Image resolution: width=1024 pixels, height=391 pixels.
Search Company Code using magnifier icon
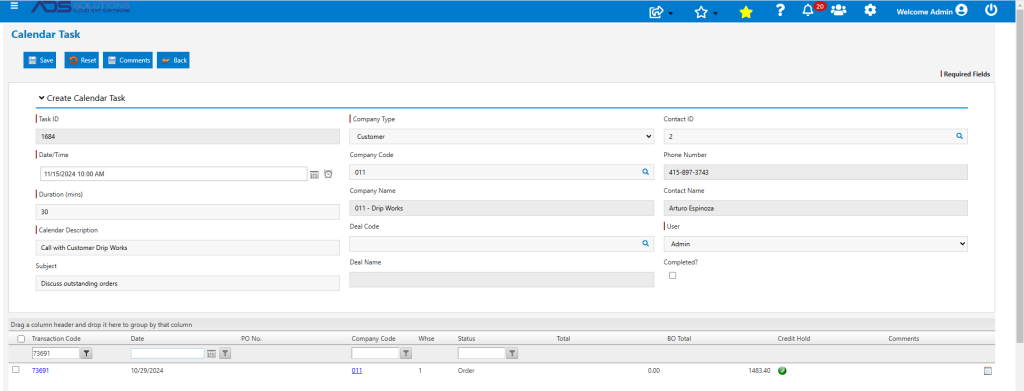pos(645,172)
